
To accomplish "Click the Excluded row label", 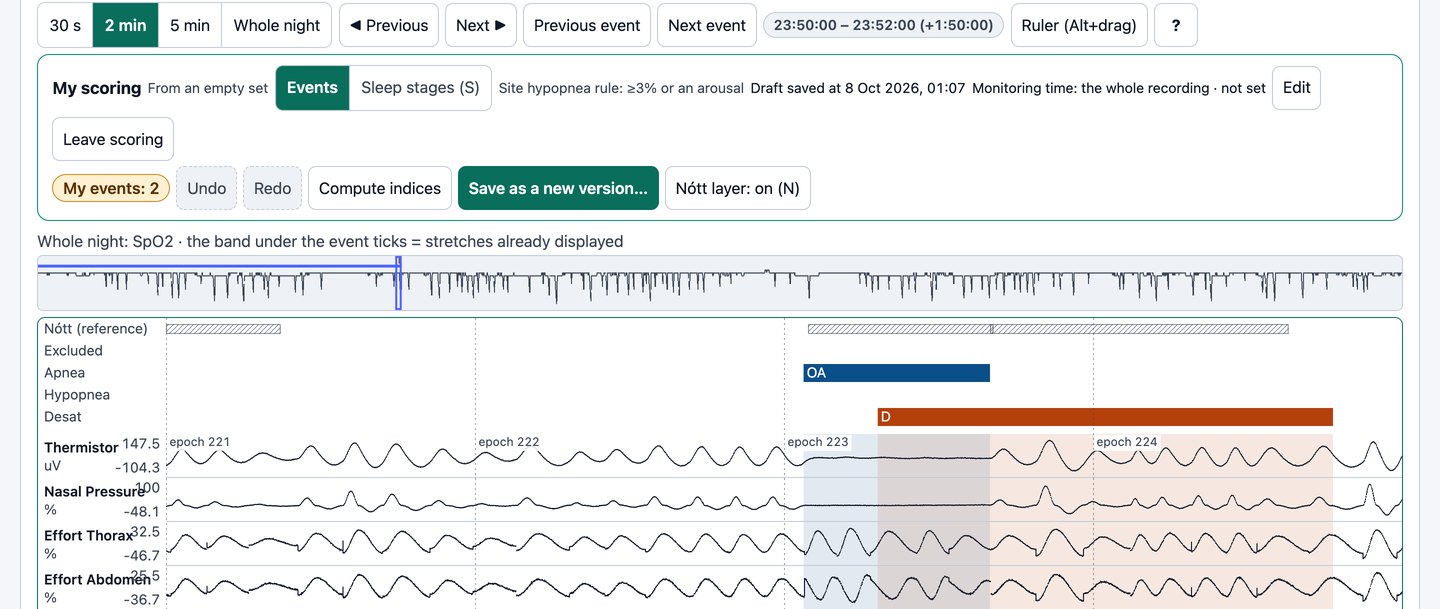I will click(x=73, y=351).
